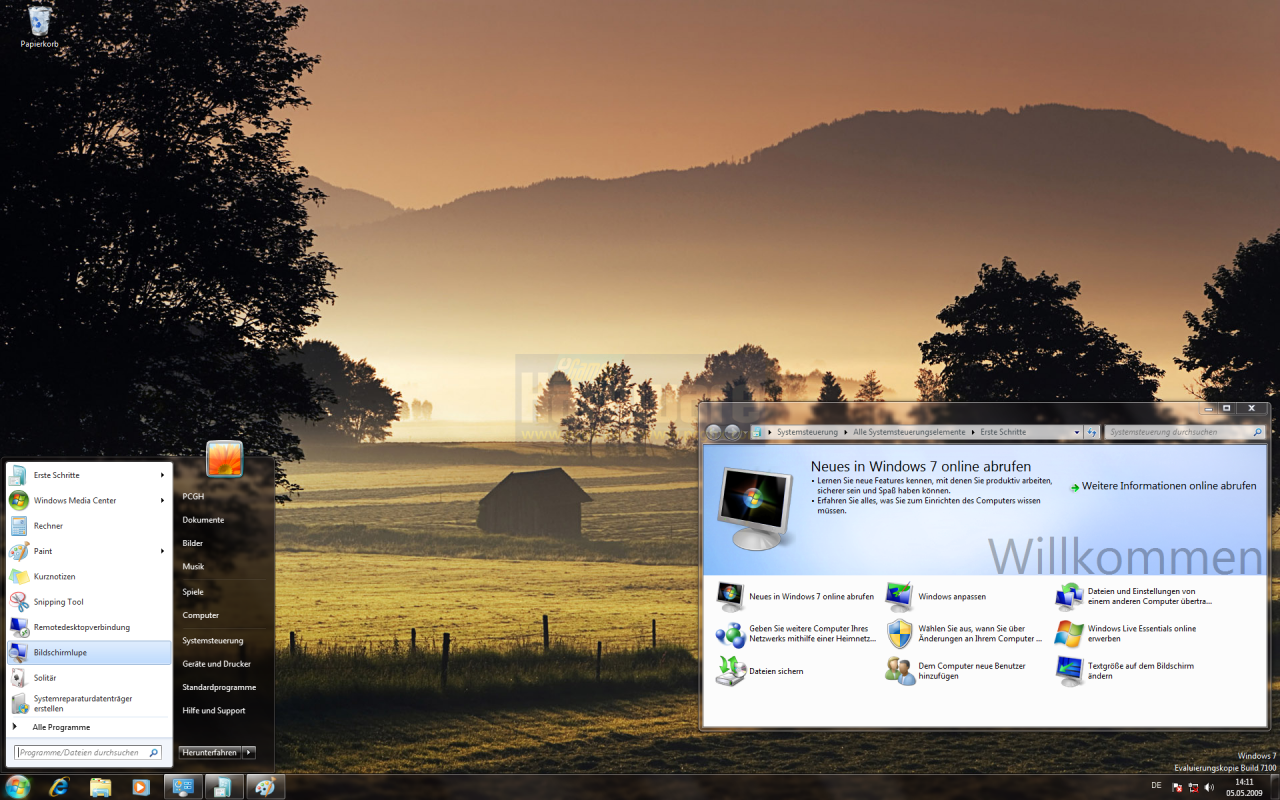
Task: Open Kurznotizen sticky notes icon
Action: pyautogui.click(x=19, y=577)
